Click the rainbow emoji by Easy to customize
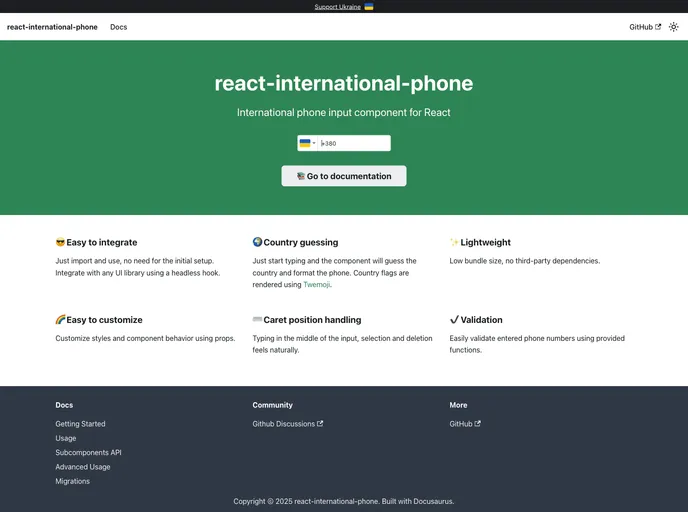The image size is (688, 512). point(60,319)
